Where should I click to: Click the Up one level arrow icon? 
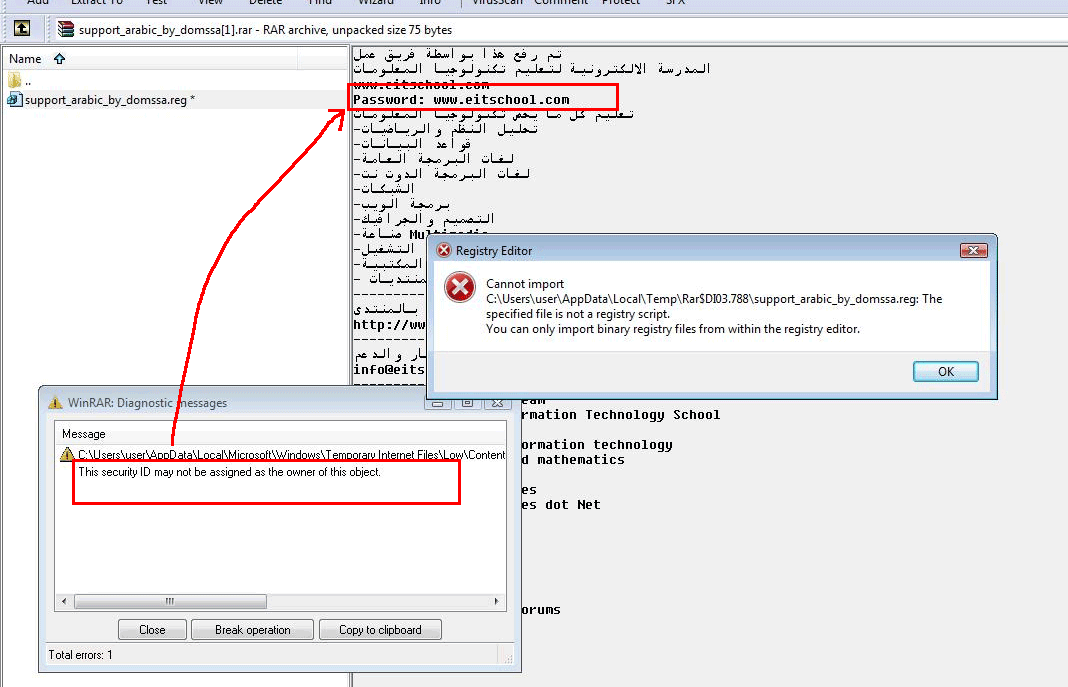pyautogui.click(x=21, y=29)
